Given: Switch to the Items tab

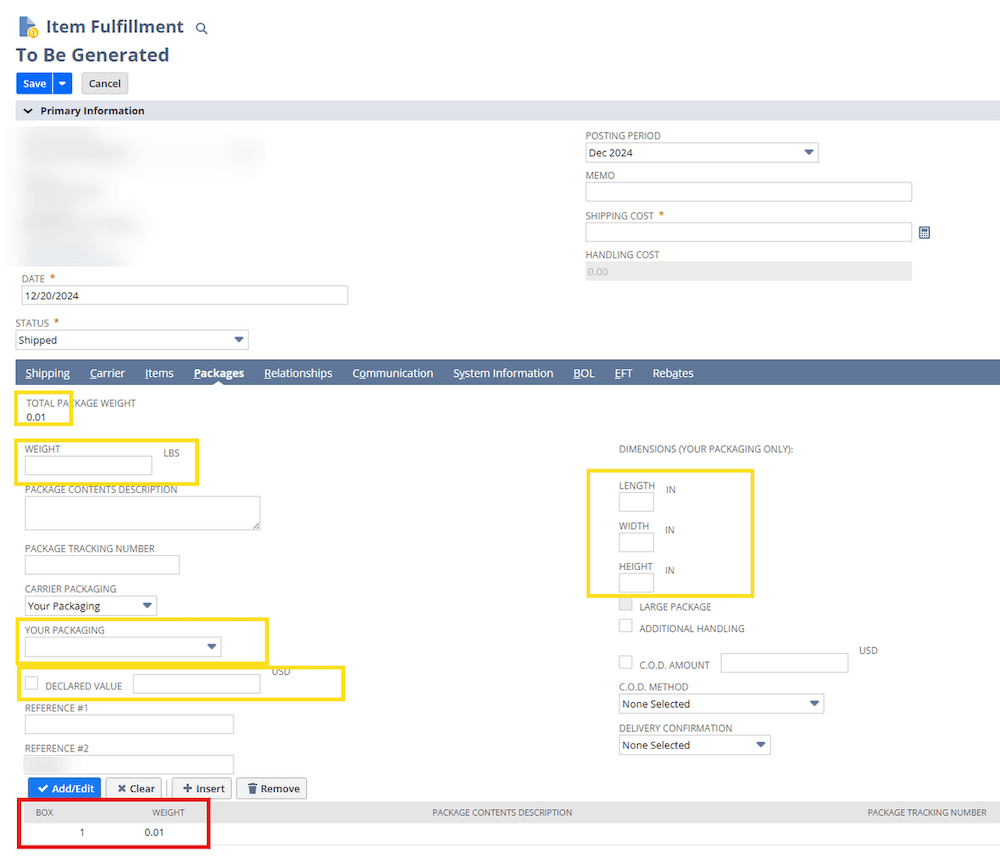Looking at the screenshot, I should tap(159, 373).
